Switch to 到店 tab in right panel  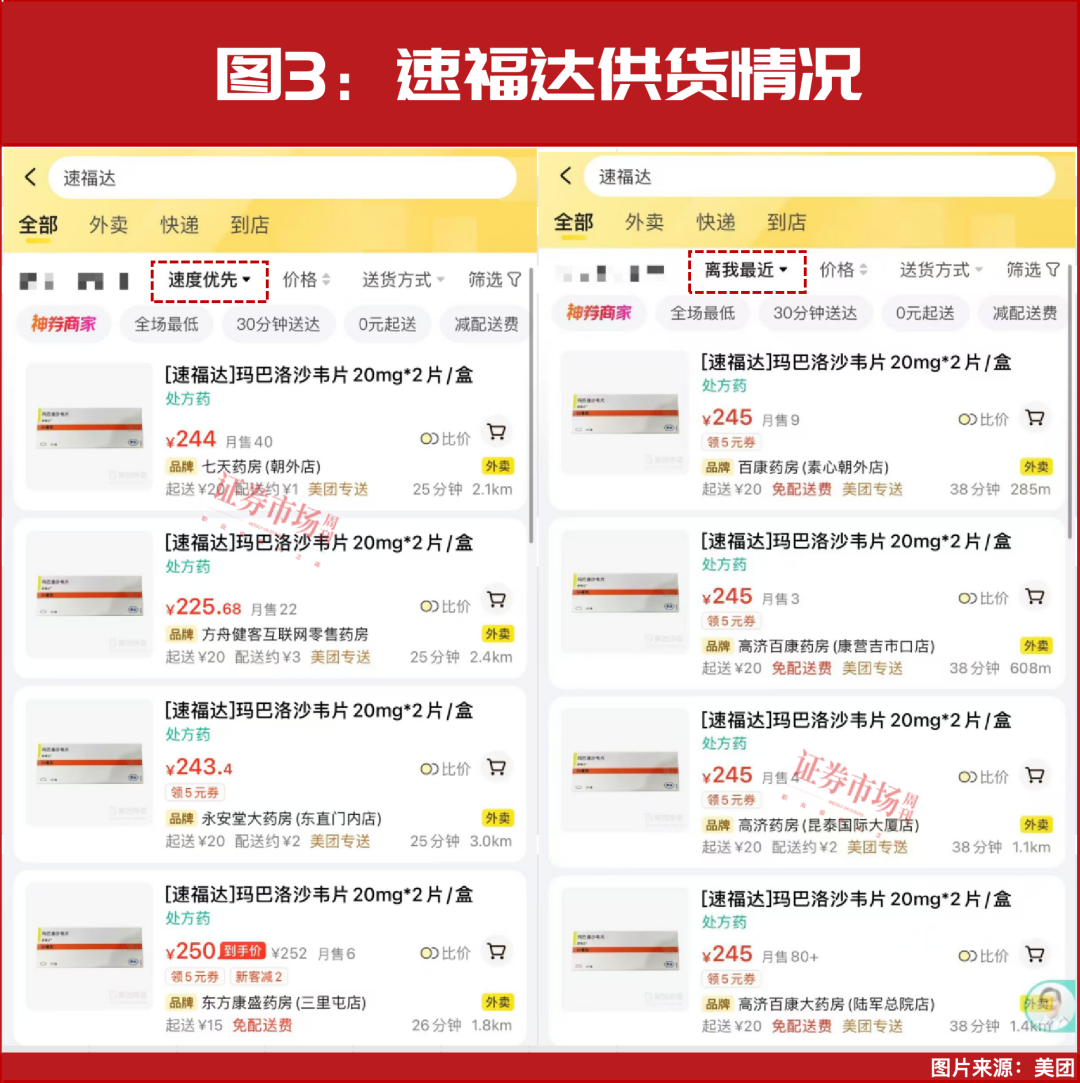(x=787, y=222)
